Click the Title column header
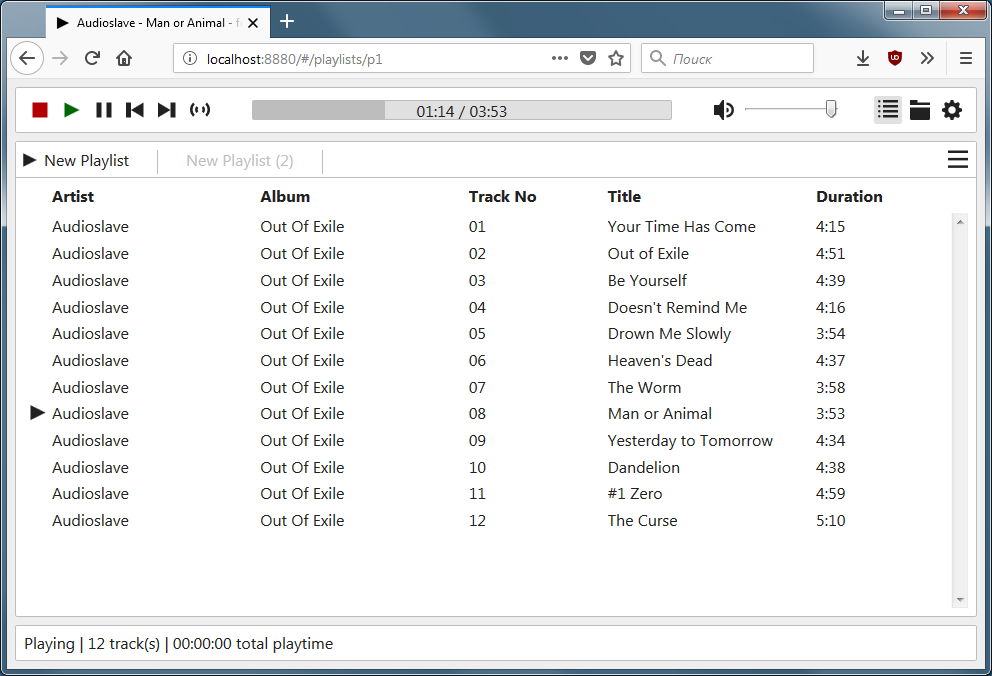Viewport: 992px width, 676px height. [624, 197]
